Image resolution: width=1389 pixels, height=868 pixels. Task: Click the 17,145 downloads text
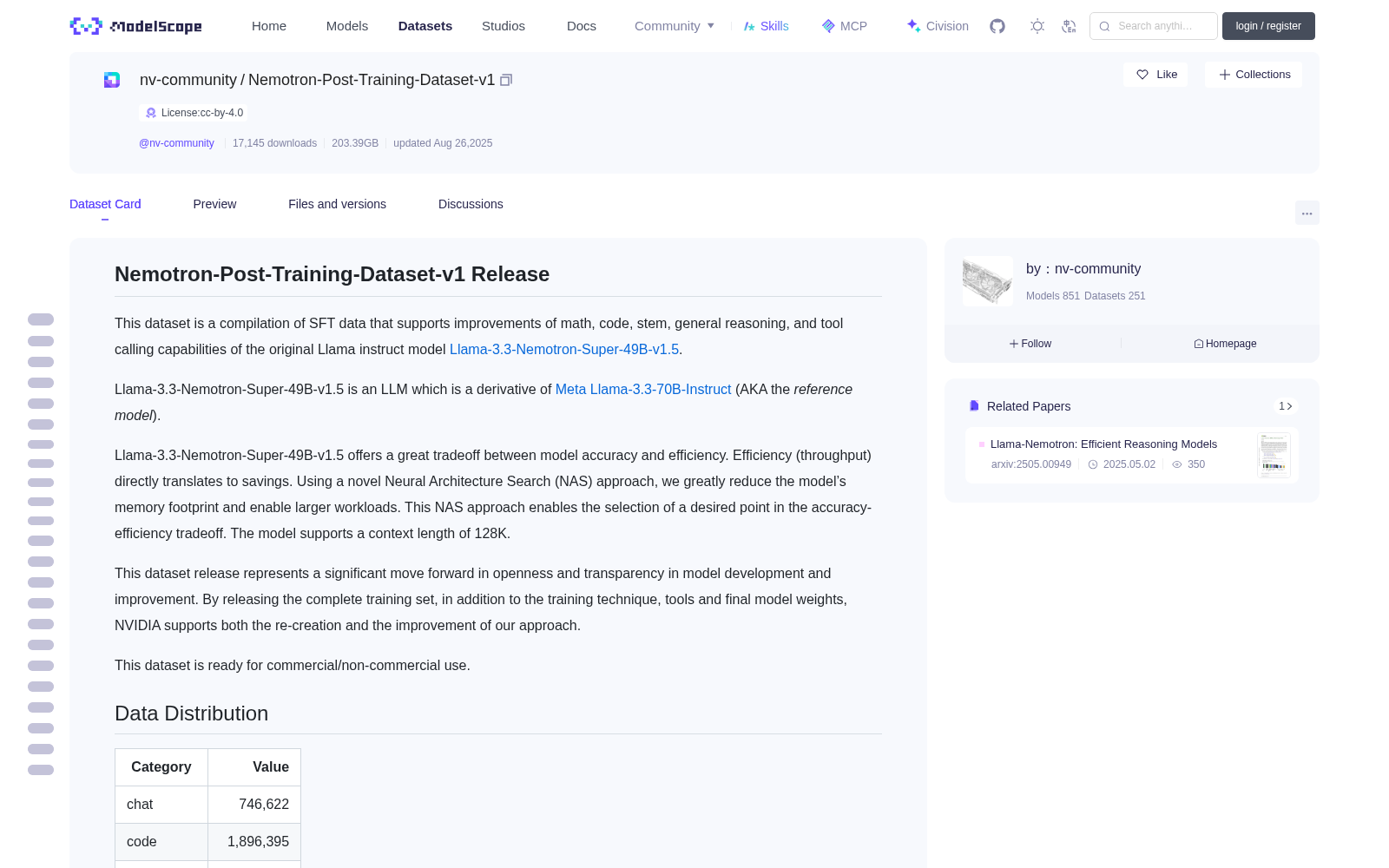pyautogui.click(x=274, y=143)
